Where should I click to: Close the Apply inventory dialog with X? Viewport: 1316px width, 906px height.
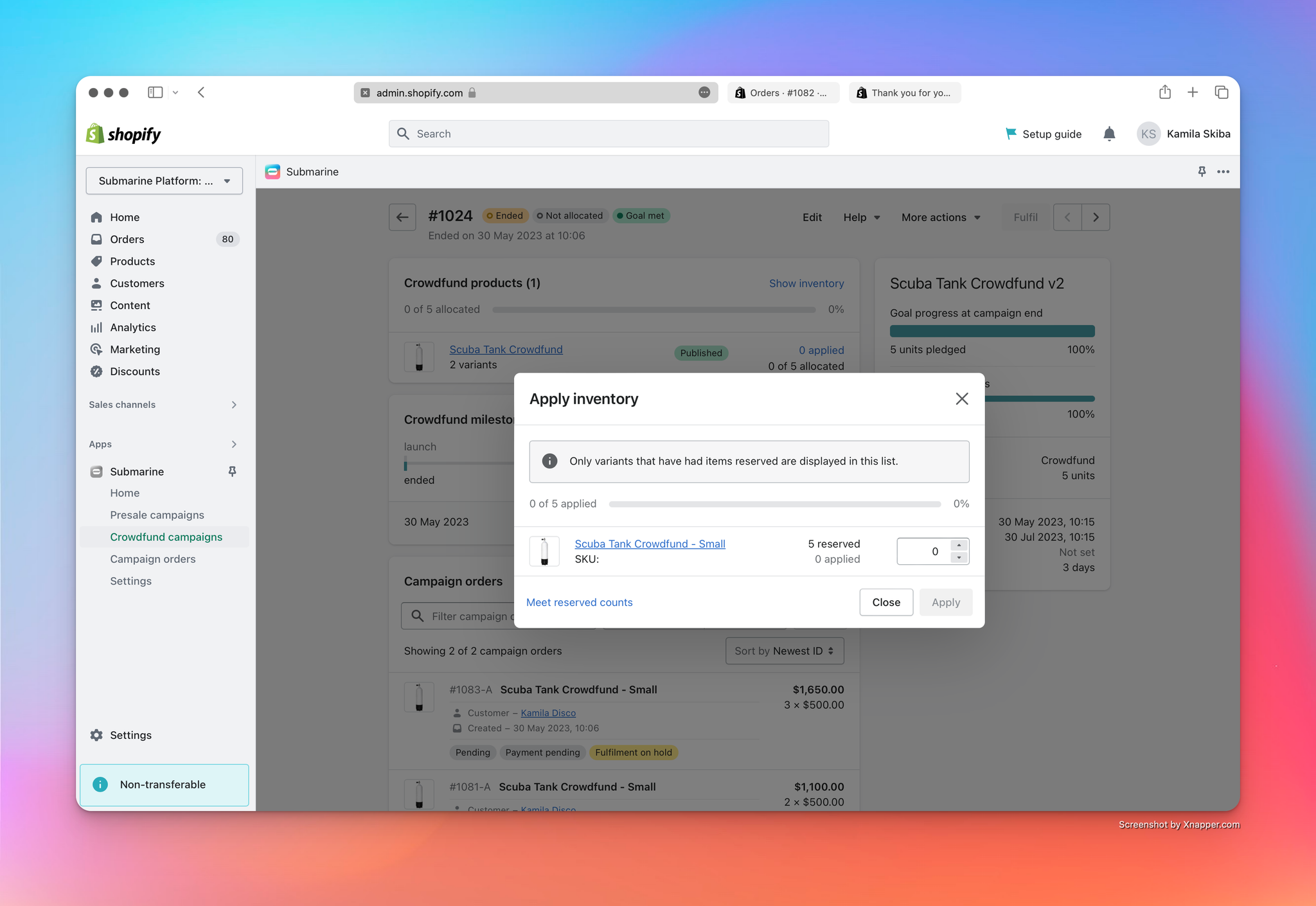tap(961, 399)
